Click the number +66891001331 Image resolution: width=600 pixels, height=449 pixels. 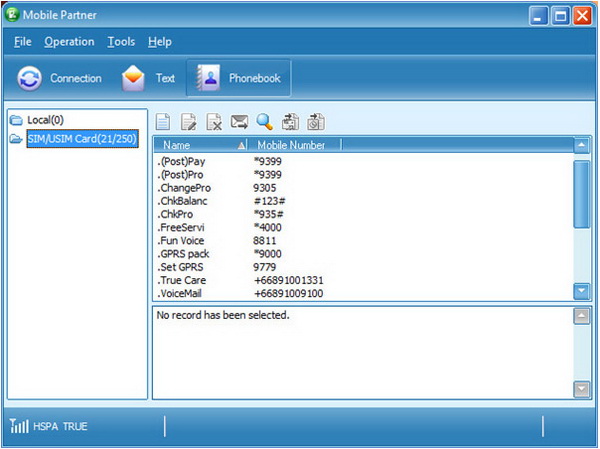coord(289,281)
